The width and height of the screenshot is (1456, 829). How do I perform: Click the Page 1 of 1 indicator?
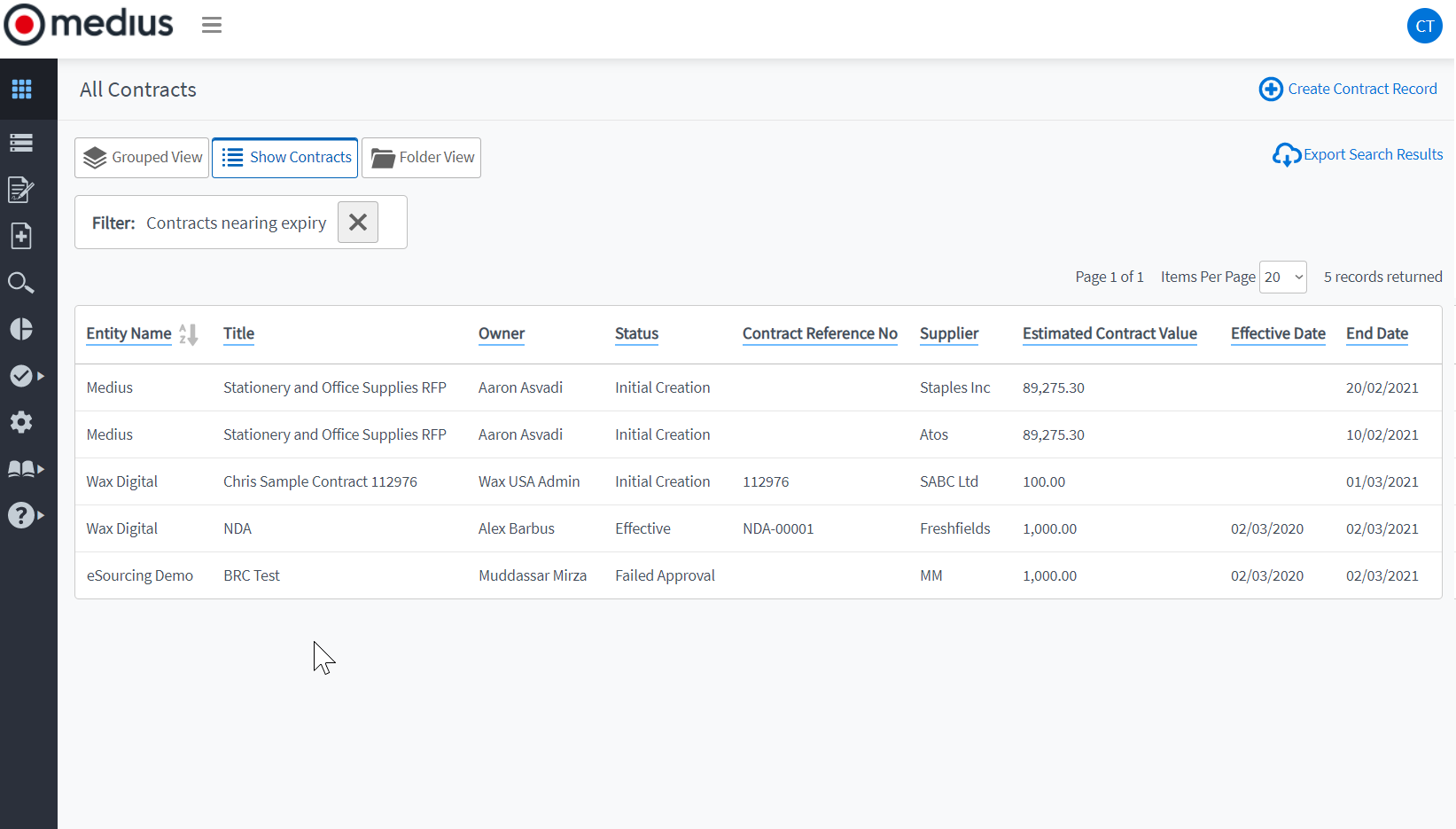click(1110, 277)
